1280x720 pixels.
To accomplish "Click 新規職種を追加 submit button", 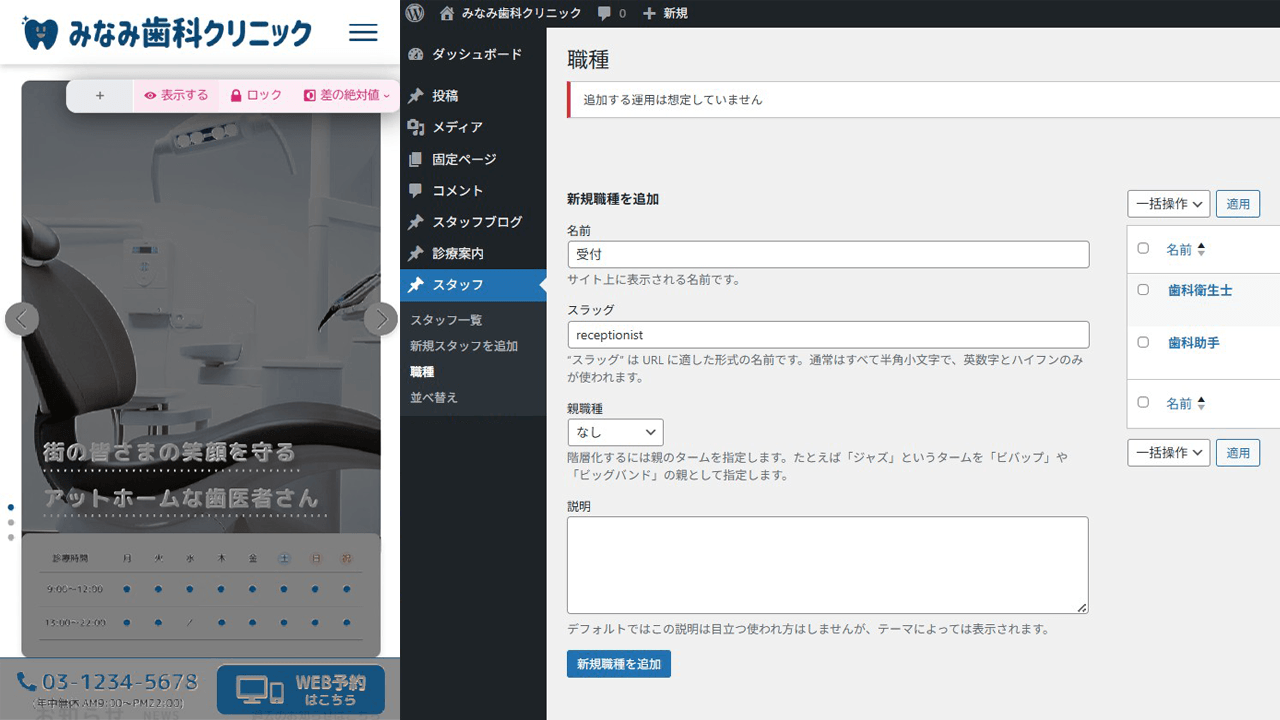I will tap(619, 664).
